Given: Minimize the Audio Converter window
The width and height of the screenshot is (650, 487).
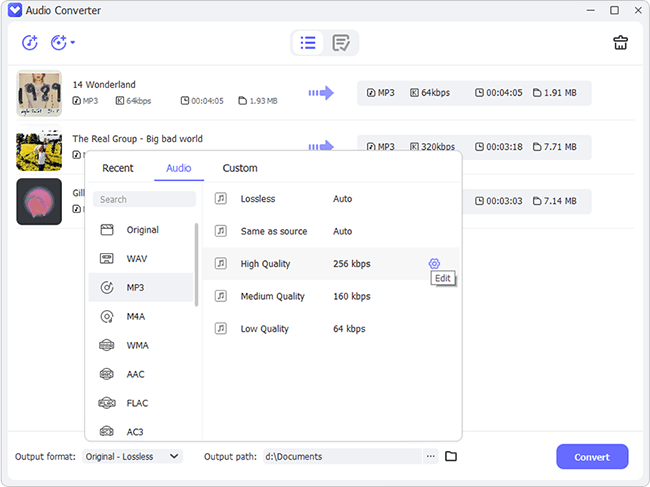Looking at the screenshot, I should [x=591, y=10].
